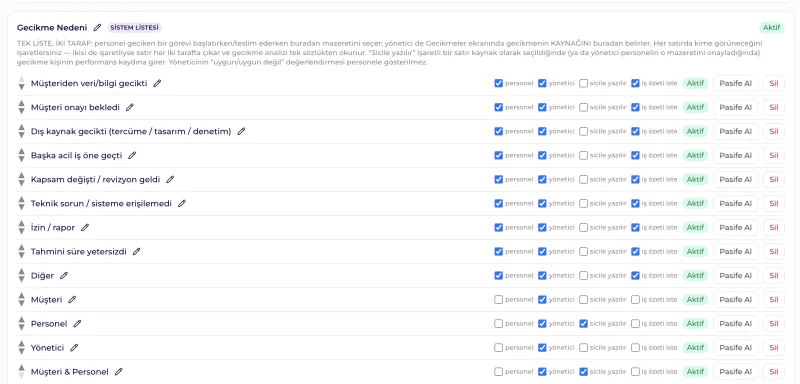Move 'Kapsam değişti / revizyon geldi' up arrow
The height and width of the screenshot is (384, 800).
pos(21,175)
